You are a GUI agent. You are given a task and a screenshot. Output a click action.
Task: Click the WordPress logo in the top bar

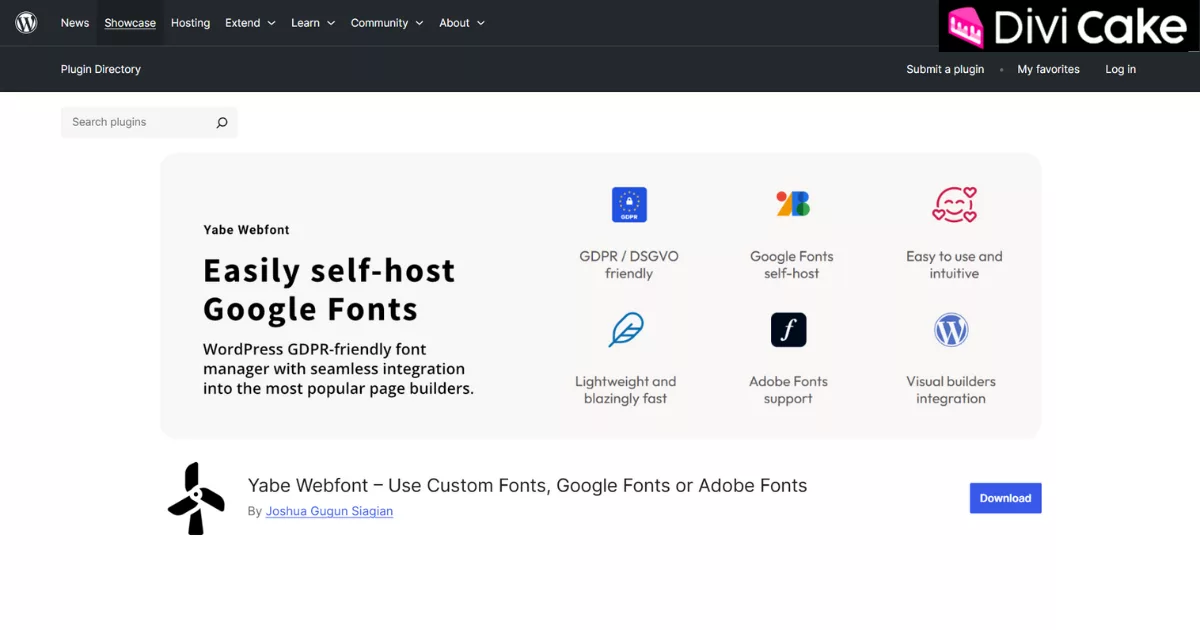point(27,22)
